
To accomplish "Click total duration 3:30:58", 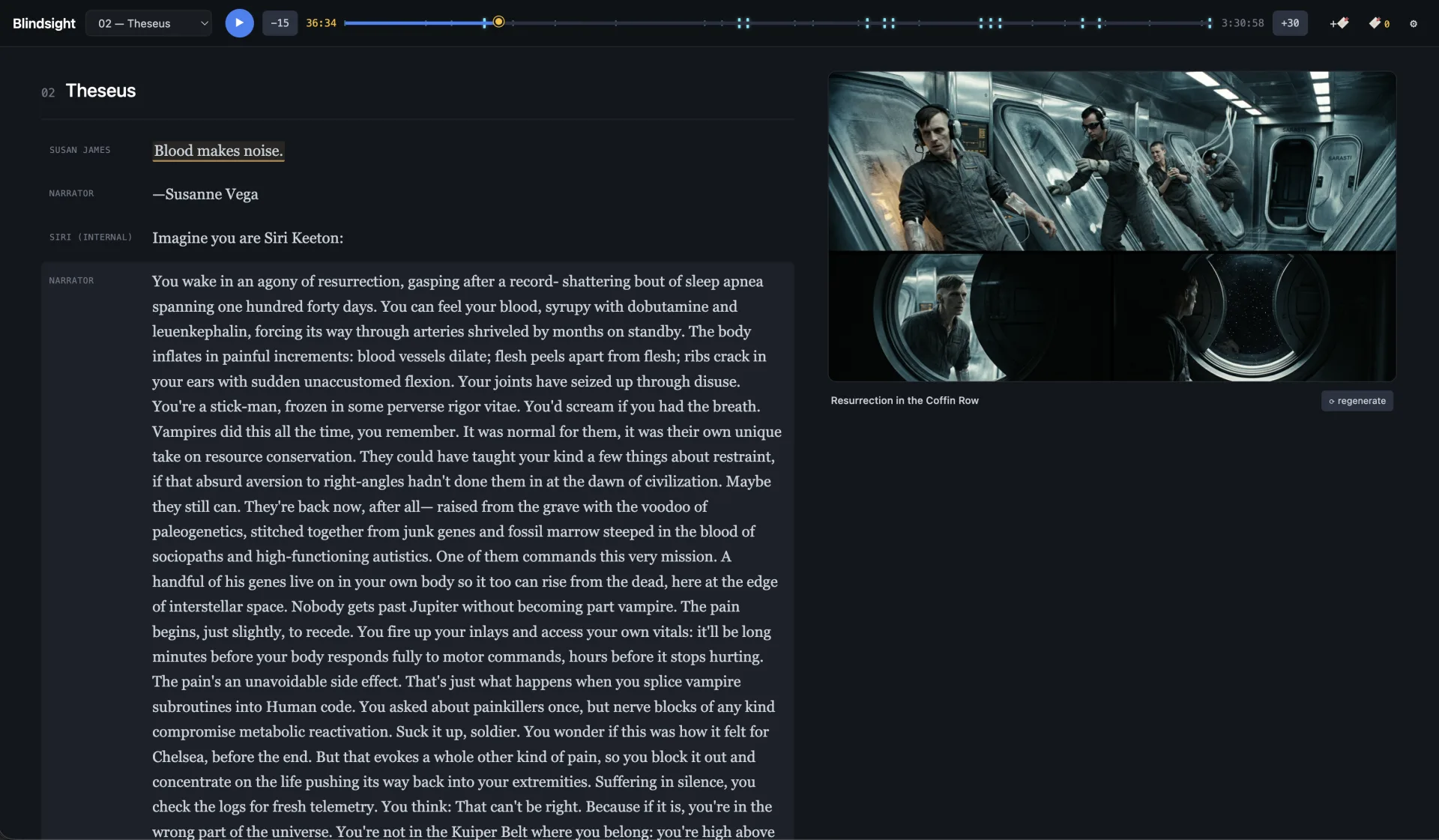I will (1243, 23).
